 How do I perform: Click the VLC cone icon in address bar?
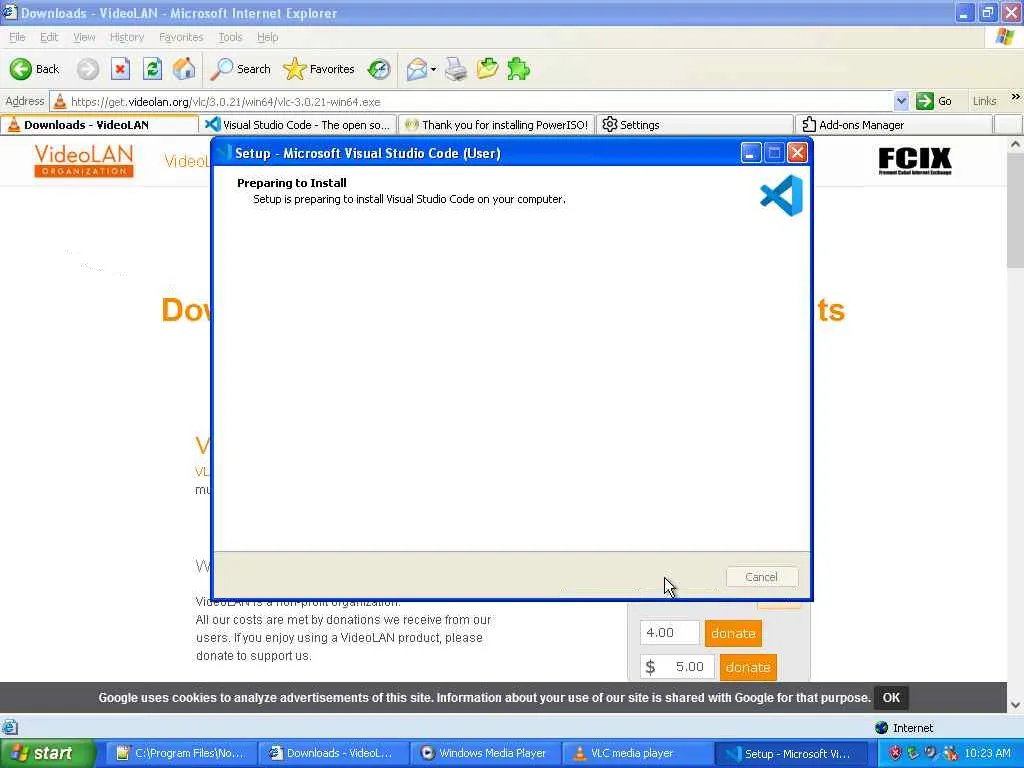[60, 101]
